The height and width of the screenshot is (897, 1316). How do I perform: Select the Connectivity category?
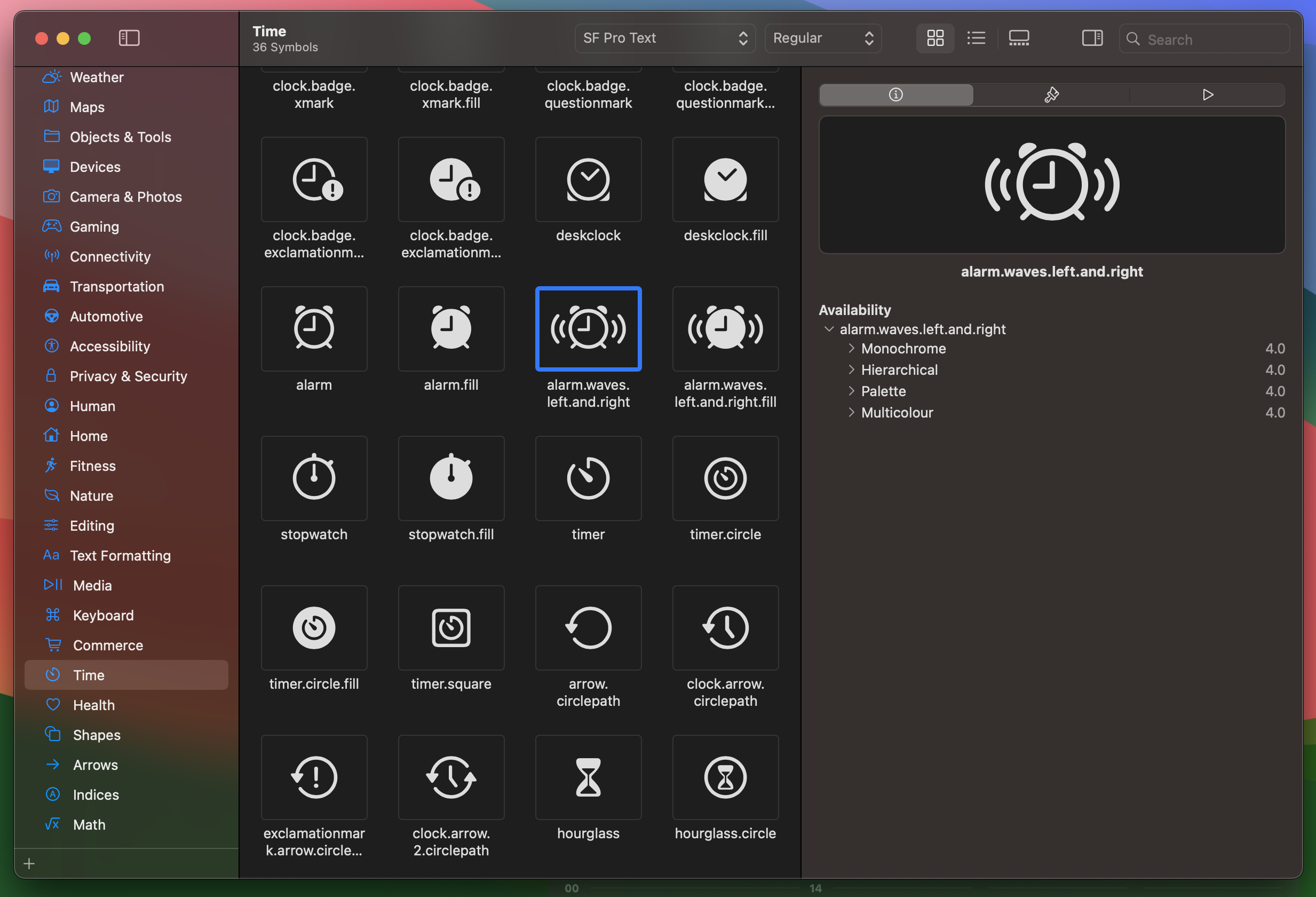pyautogui.click(x=126, y=257)
